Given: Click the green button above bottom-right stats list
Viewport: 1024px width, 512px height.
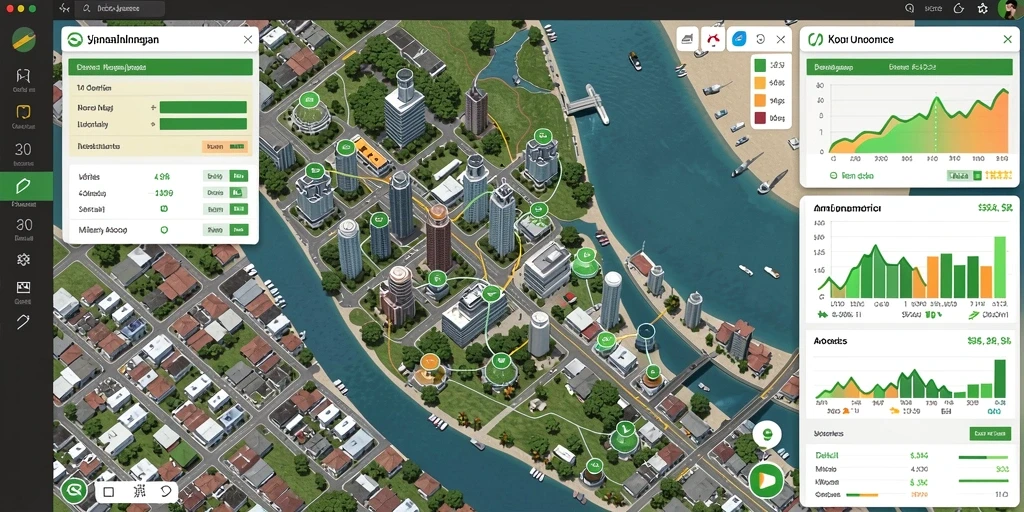Looking at the screenshot, I should pyautogui.click(x=990, y=434).
